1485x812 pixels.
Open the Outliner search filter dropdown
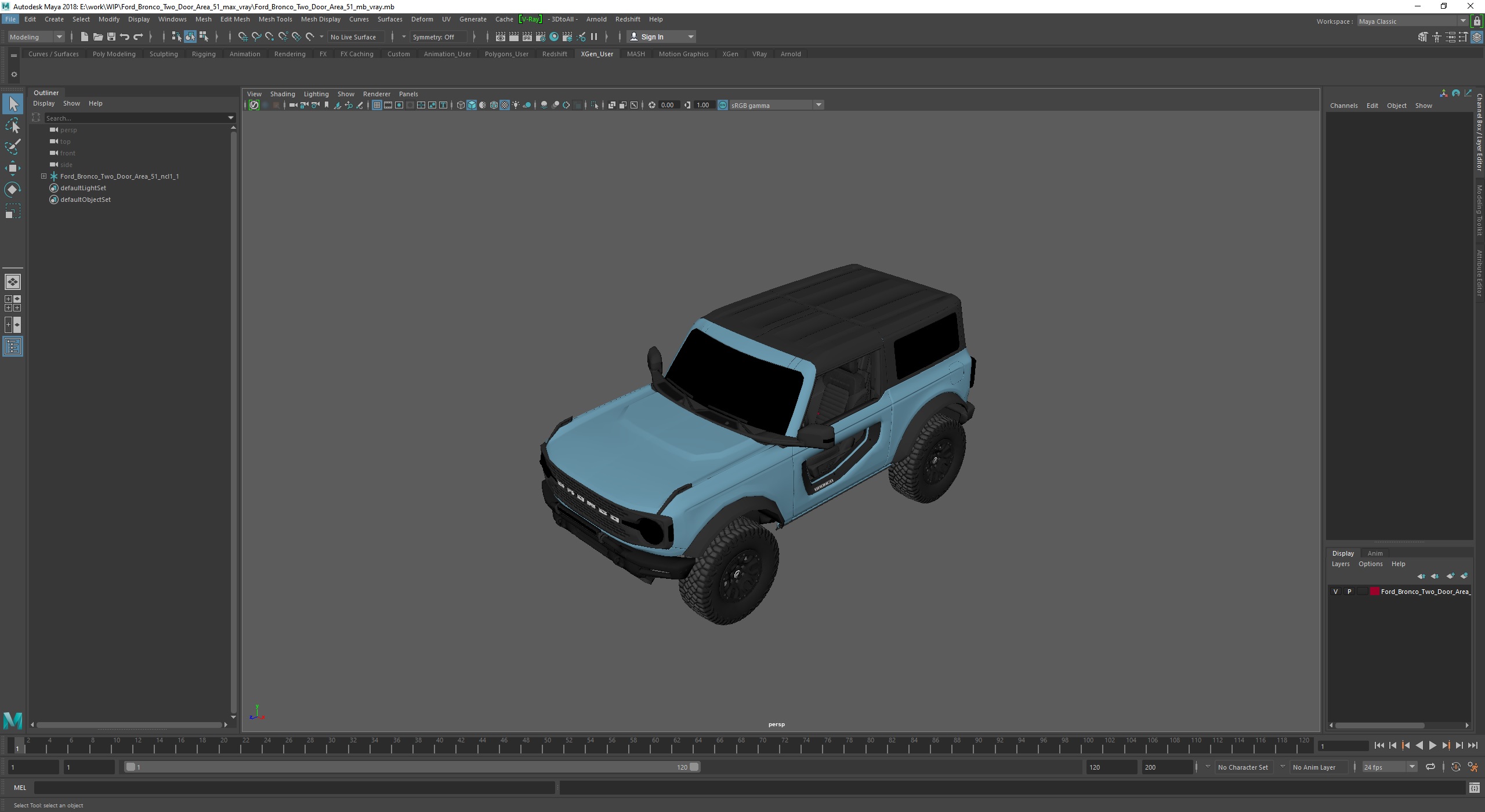(230, 118)
